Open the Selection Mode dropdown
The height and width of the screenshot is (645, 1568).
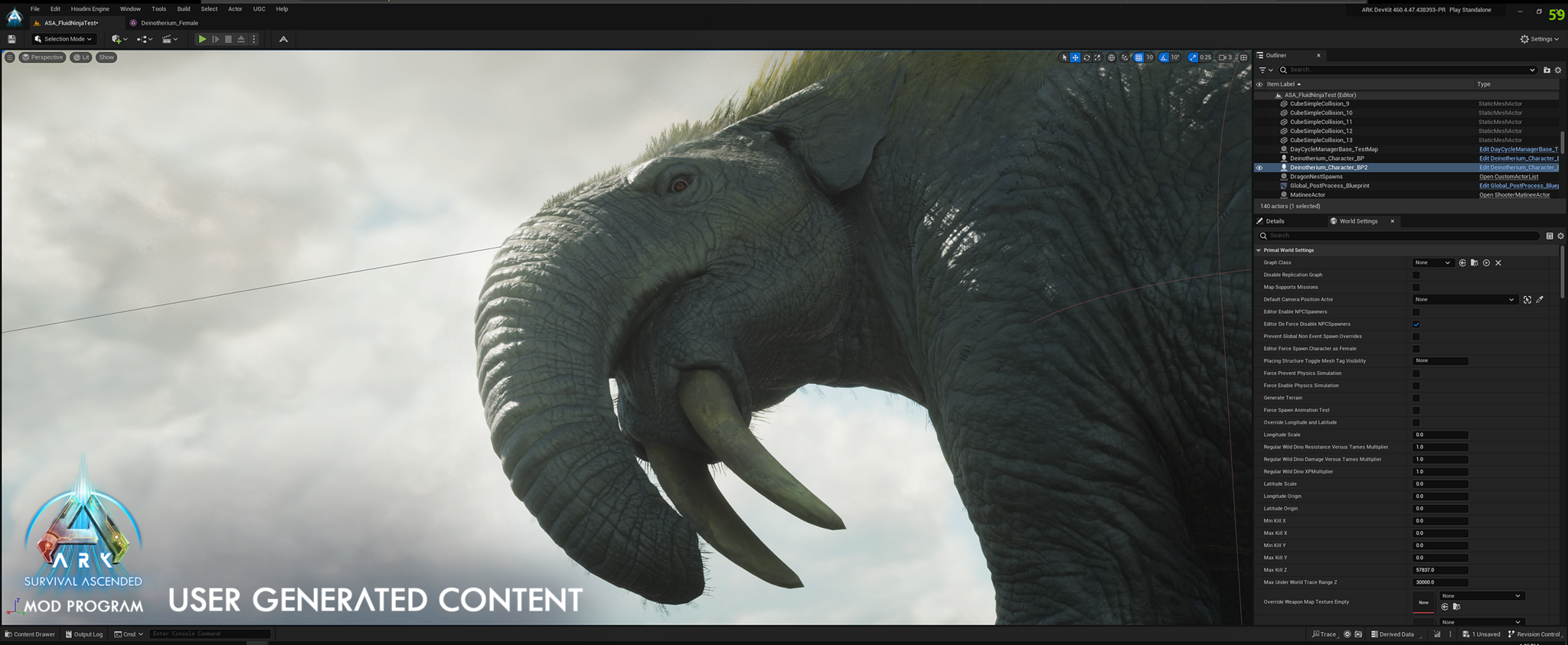click(x=64, y=39)
